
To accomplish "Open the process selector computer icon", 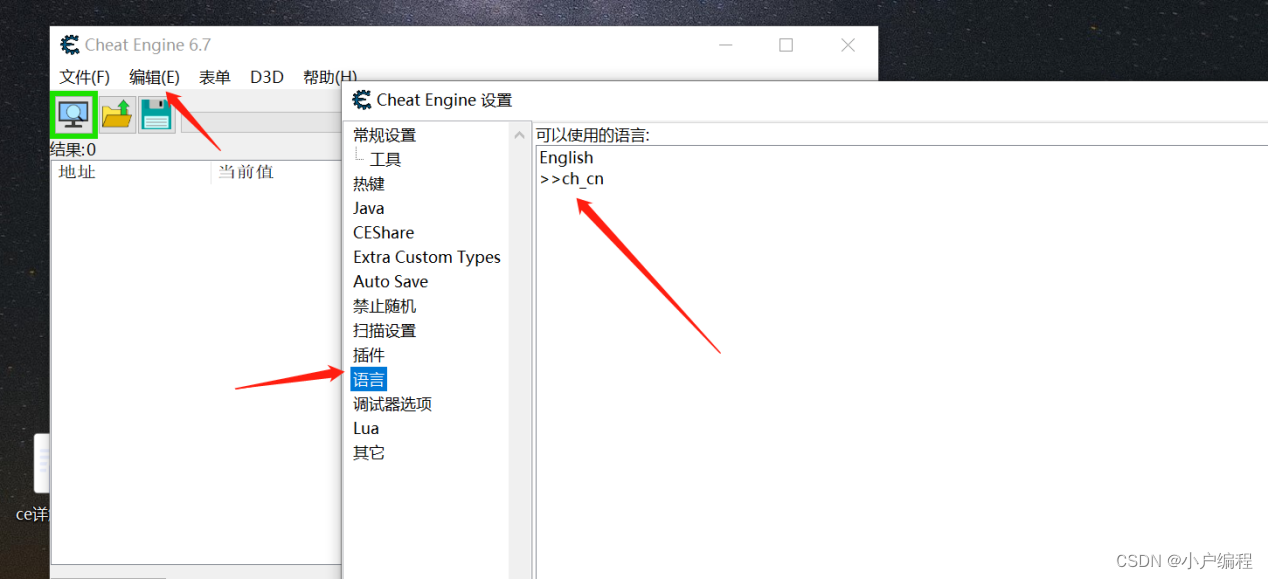I will (x=74, y=114).
